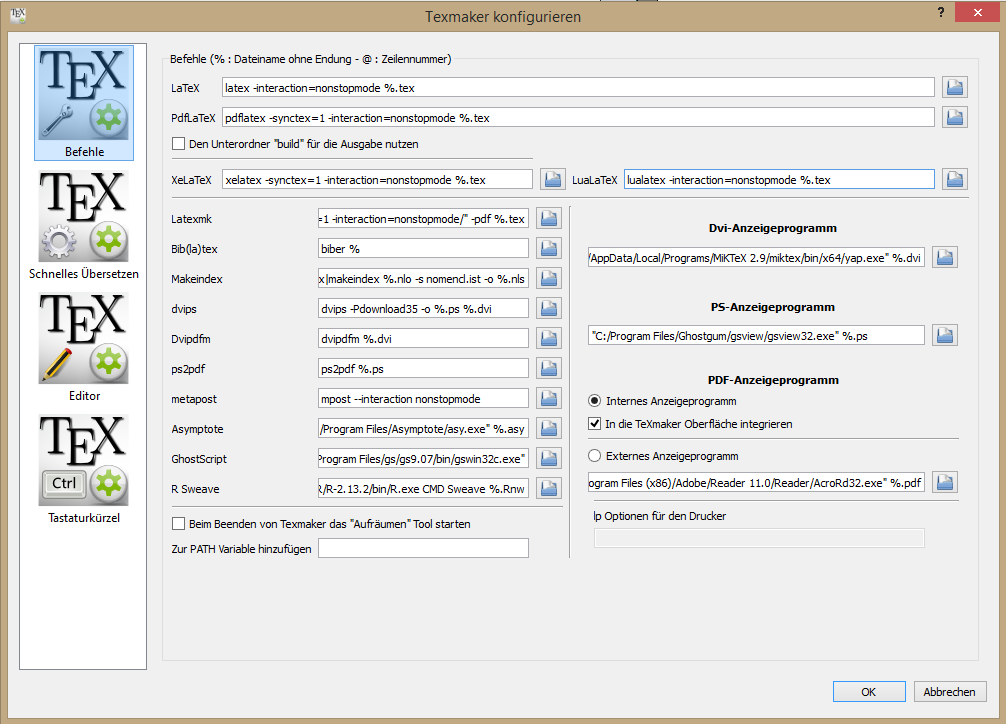This screenshot has width=1006, height=724.
Task: Browse for the Bib(la)tex executable
Action: pyautogui.click(x=549, y=248)
